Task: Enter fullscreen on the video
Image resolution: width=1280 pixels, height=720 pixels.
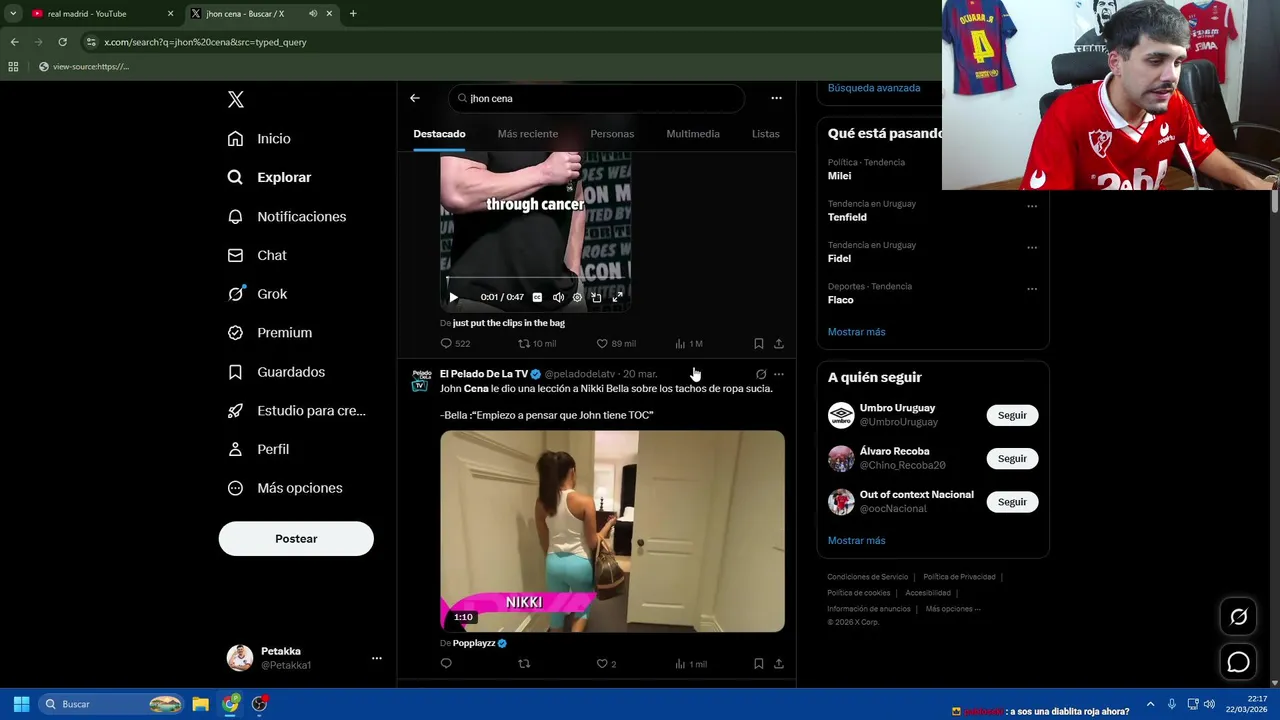Action: point(617,297)
